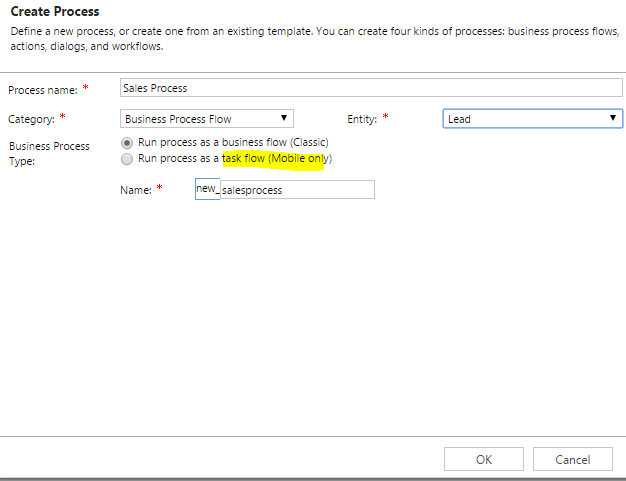
Task: Click the arrow on the Category combo box
Action: 285,119
